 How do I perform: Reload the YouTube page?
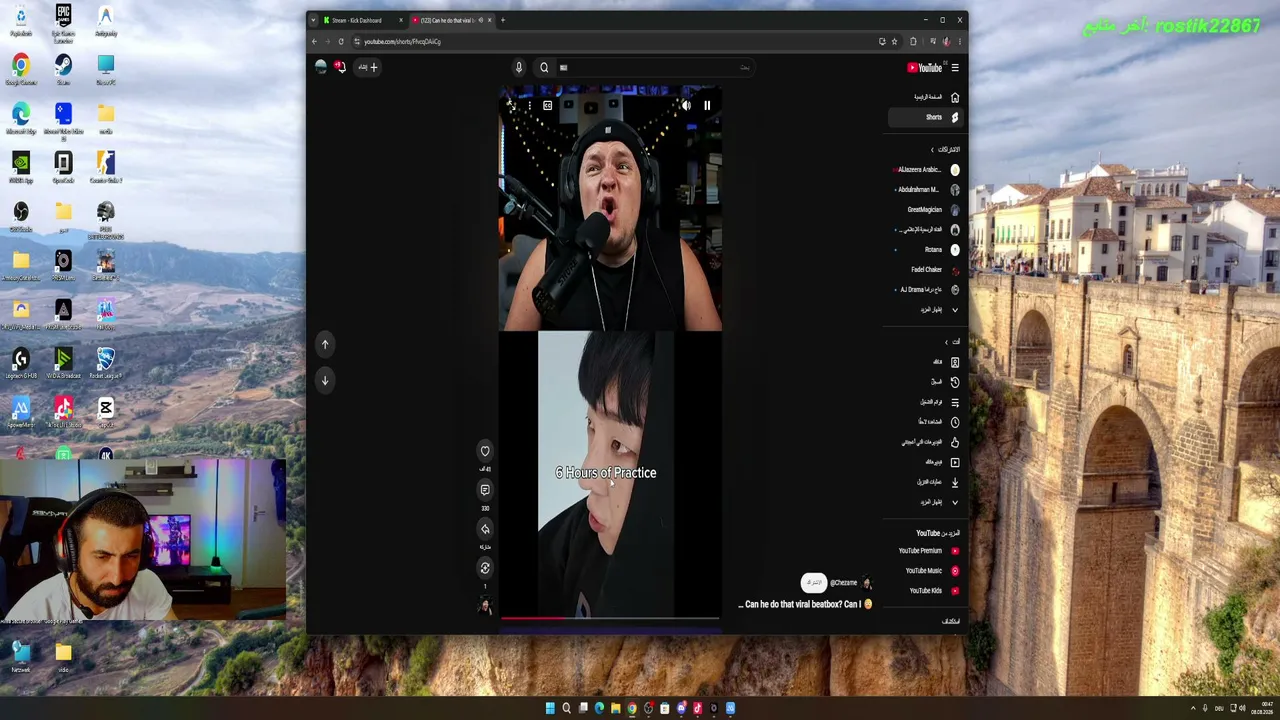(x=341, y=42)
